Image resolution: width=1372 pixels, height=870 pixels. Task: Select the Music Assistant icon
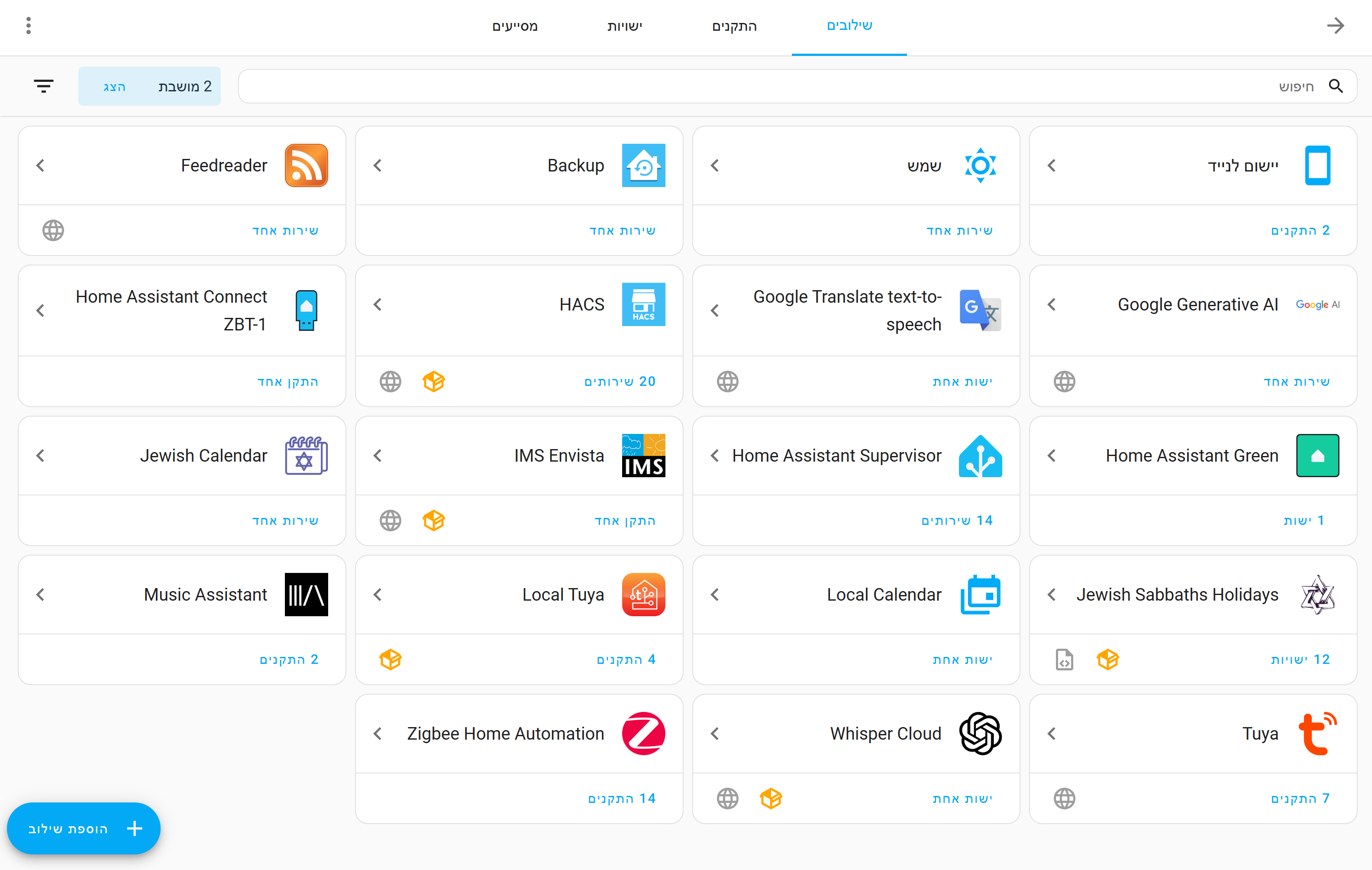coord(306,594)
